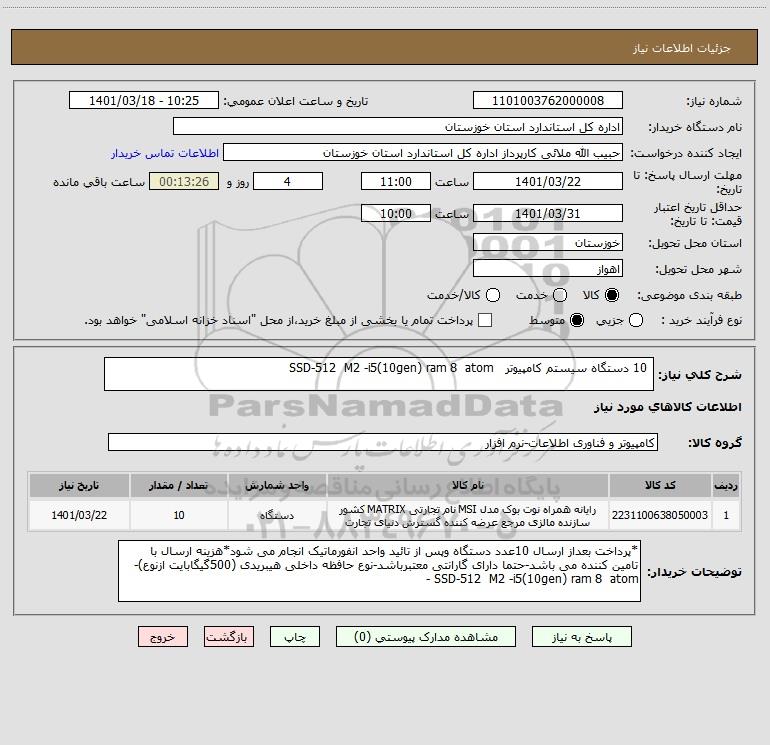
Task: Click the گروه کالا field کامپیوتر و فناوری
Action: (383, 442)
